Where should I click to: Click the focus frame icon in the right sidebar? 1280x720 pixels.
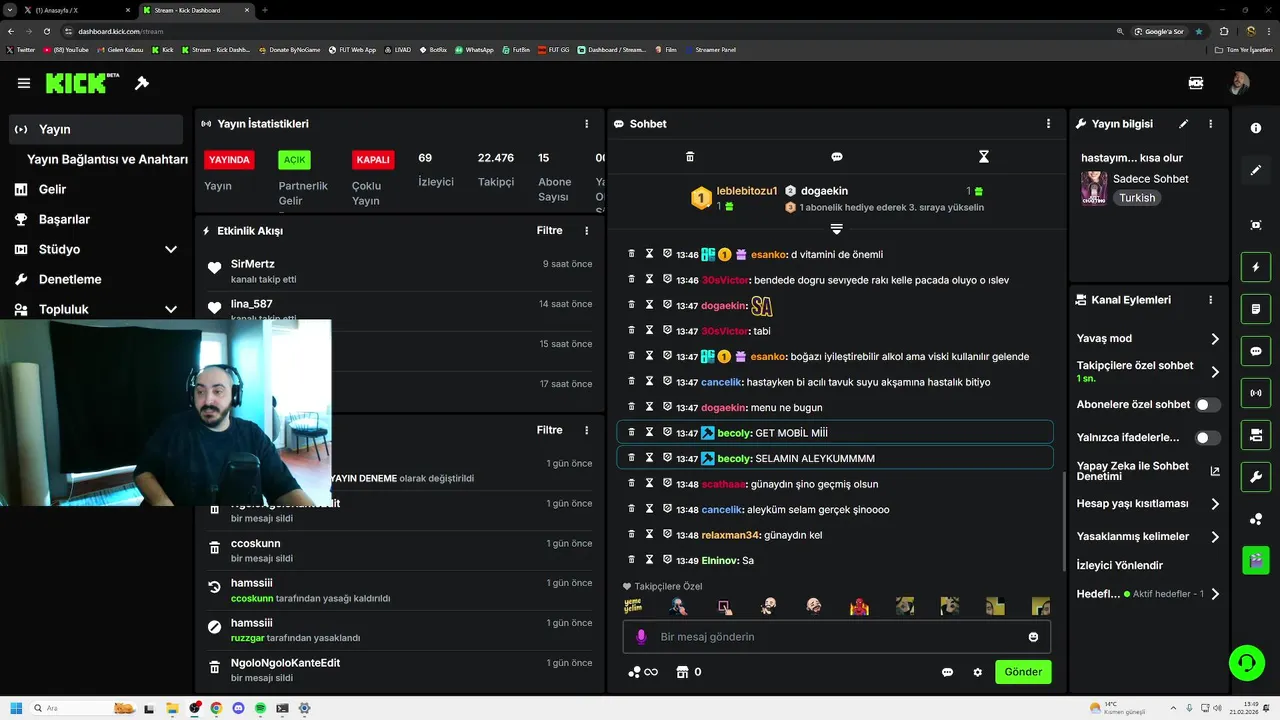[x=1256, y=225]
